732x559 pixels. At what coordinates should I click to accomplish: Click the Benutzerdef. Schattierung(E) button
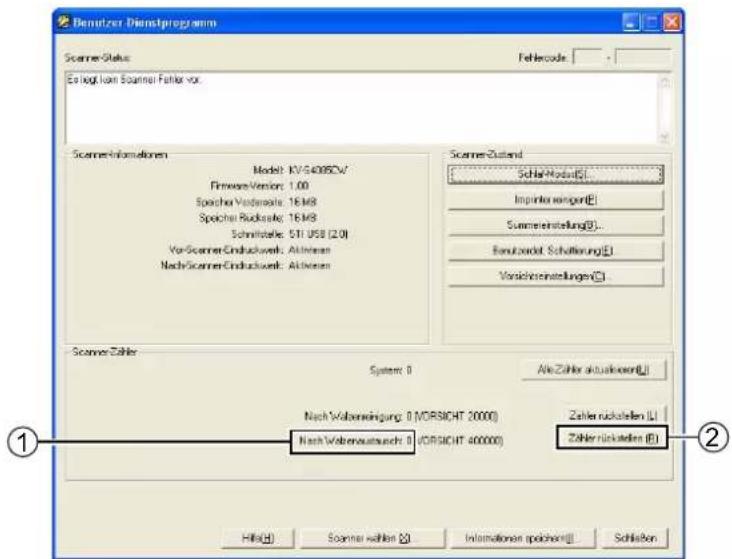tap(555, 251)
